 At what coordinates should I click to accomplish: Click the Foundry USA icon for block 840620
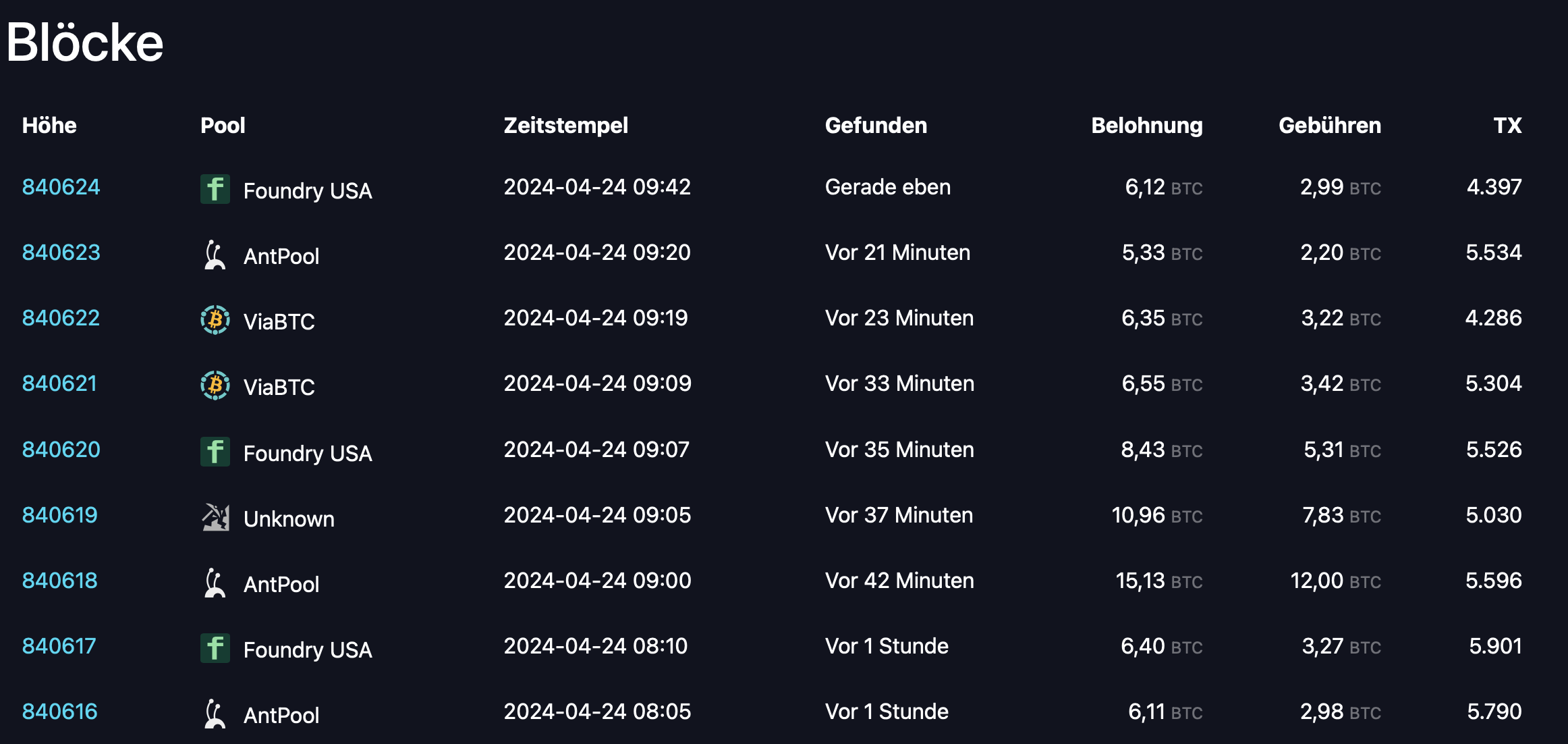coord(215,452)
